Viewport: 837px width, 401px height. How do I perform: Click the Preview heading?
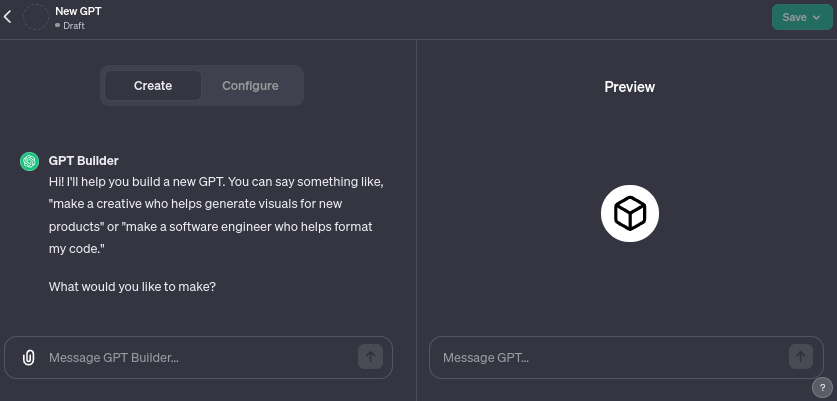630,87
